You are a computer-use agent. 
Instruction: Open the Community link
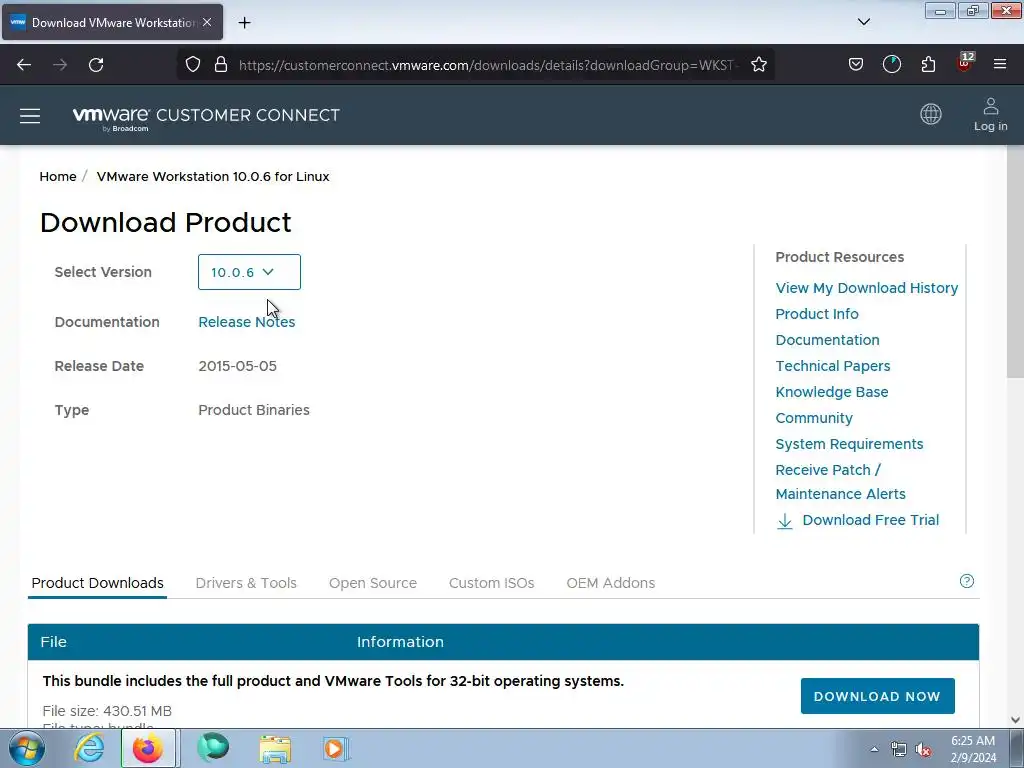(814, 418)
